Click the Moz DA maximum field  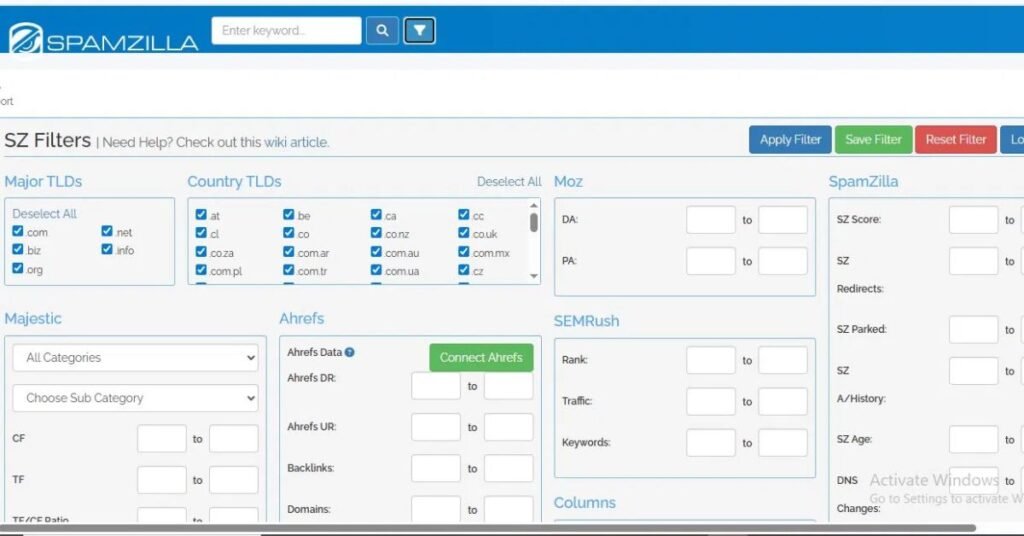pos(783,220)
